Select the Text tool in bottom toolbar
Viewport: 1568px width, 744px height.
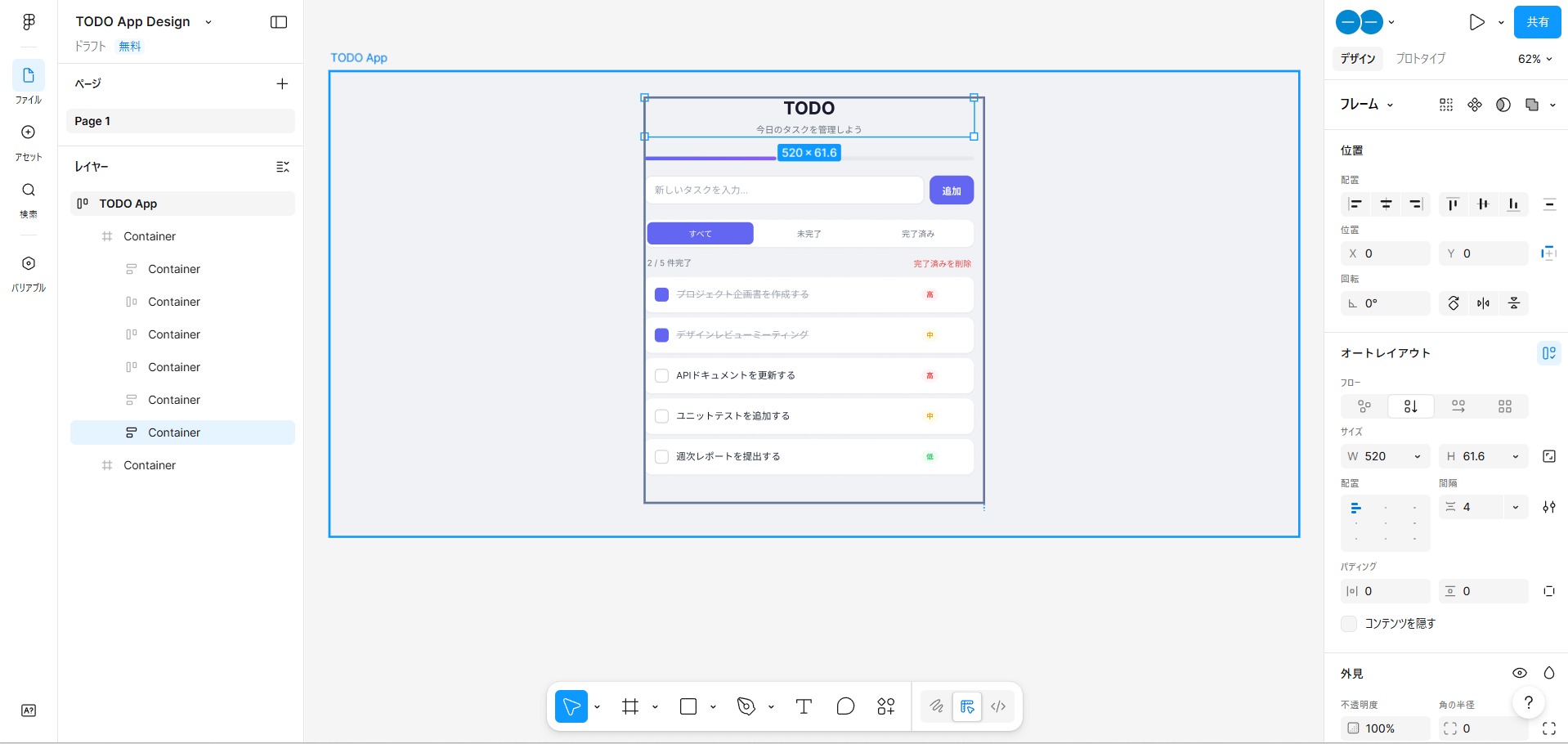pos(804,706)
